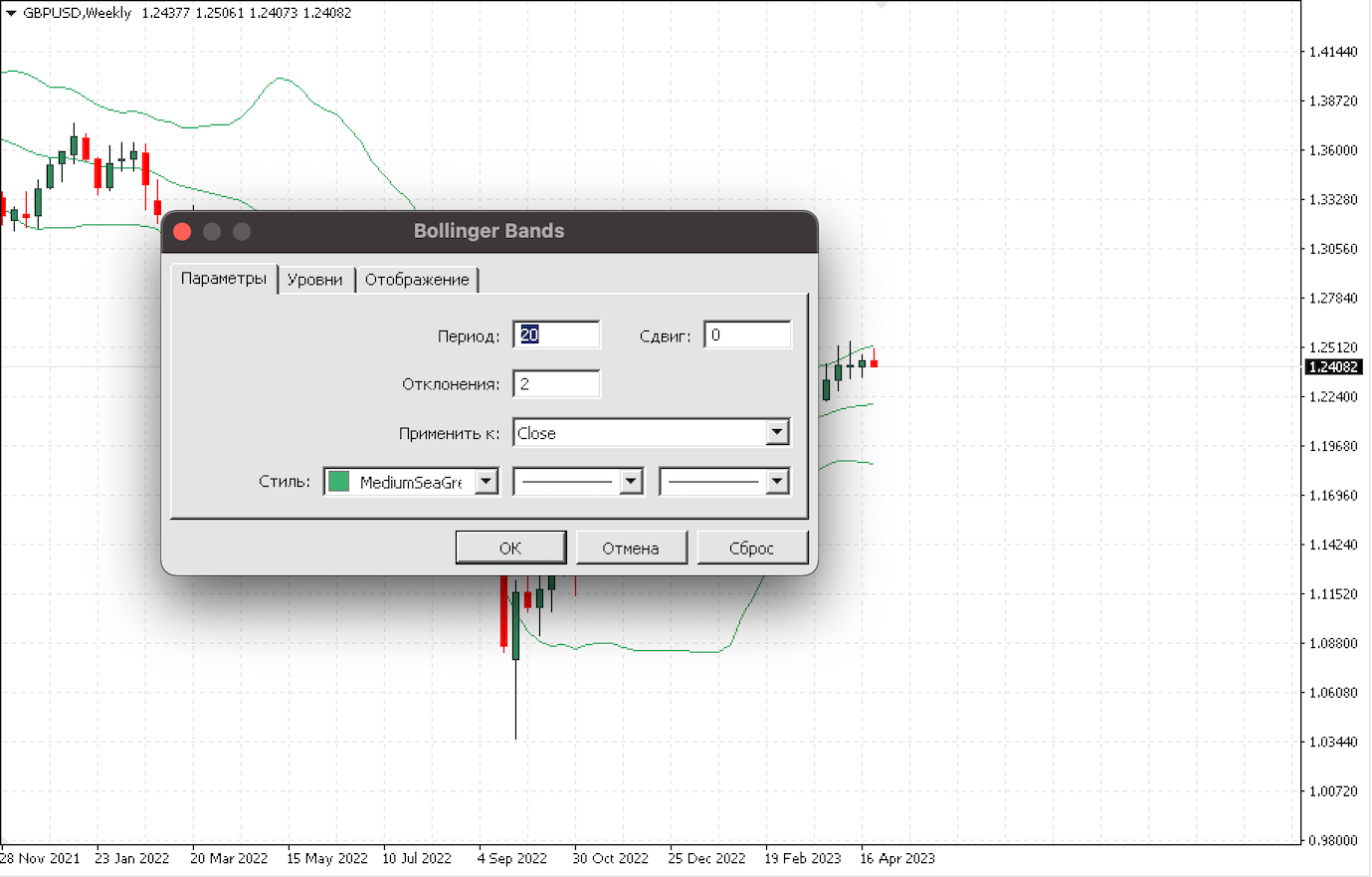This screenshot has width=1372, height=877.
Task: Open the Отображение tab
Action: coord(416,280)
